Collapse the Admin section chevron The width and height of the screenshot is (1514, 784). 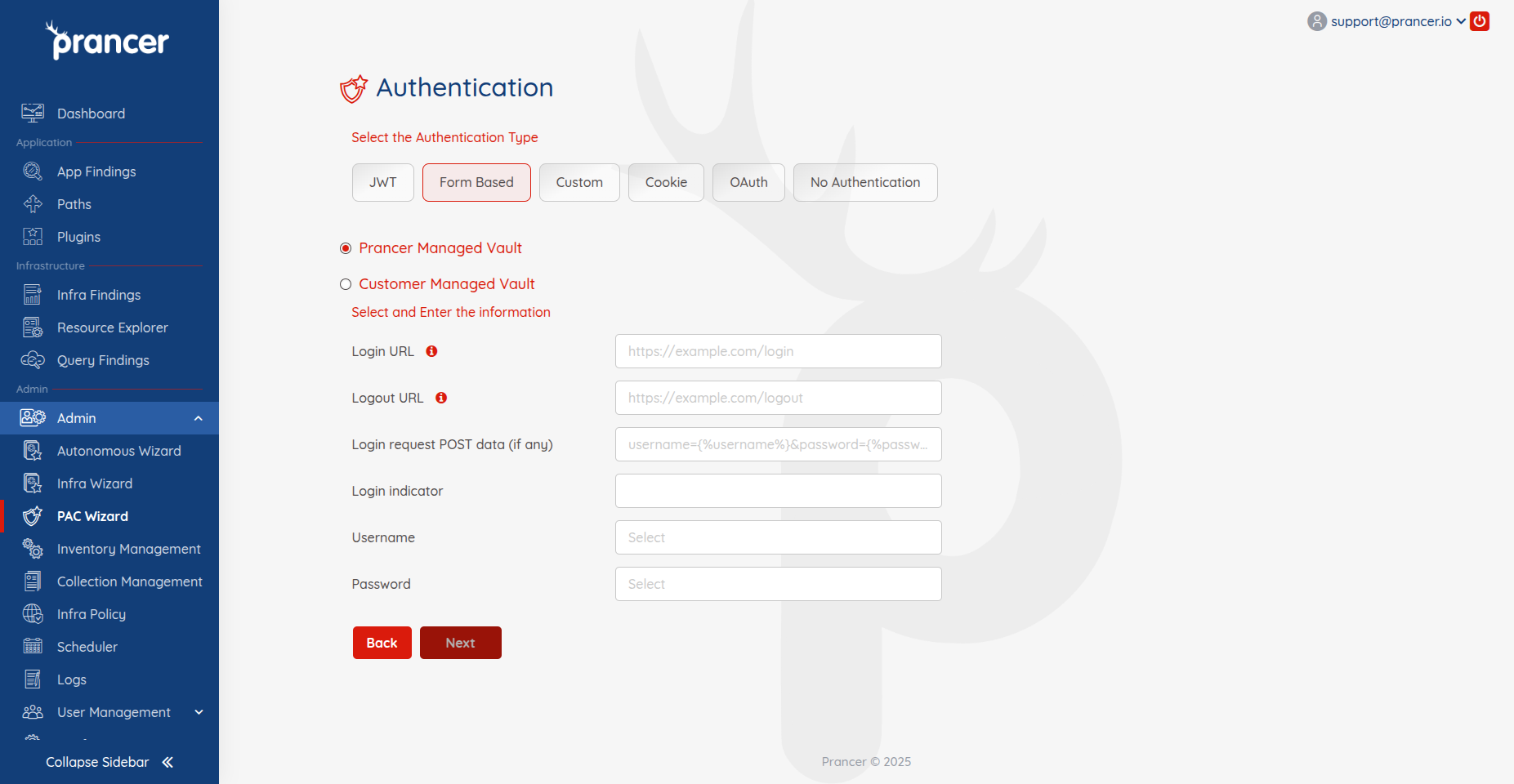point(199,418)
